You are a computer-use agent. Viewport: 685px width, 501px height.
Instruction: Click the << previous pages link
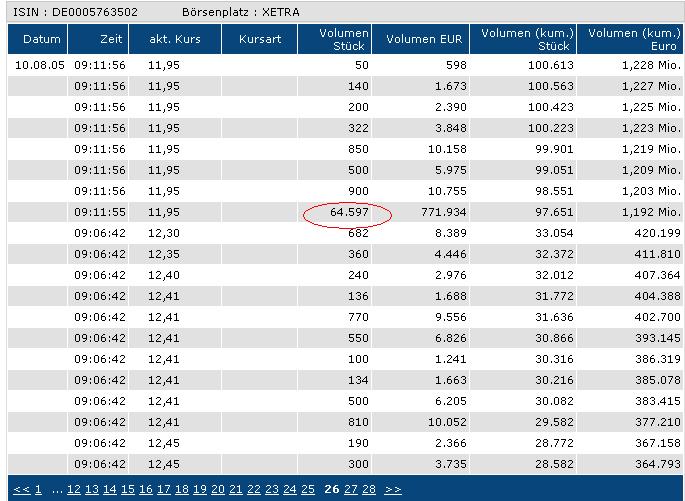[x=21, y=489]
